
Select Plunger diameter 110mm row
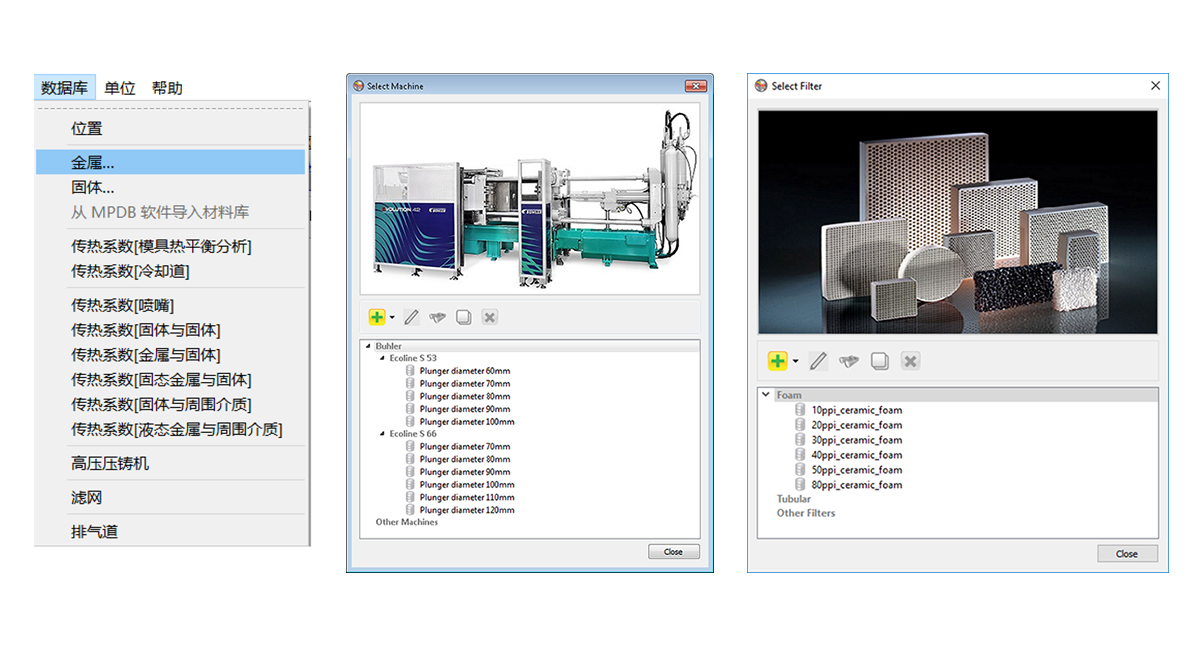pyautogui.click(x=467, y=497)
